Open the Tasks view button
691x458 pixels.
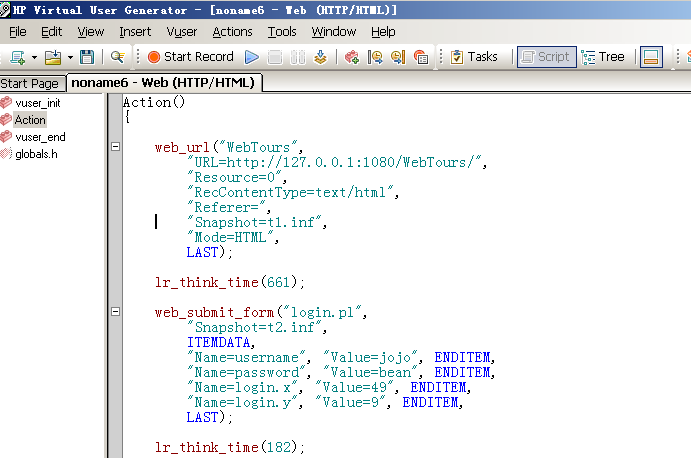tap(474, 57)
